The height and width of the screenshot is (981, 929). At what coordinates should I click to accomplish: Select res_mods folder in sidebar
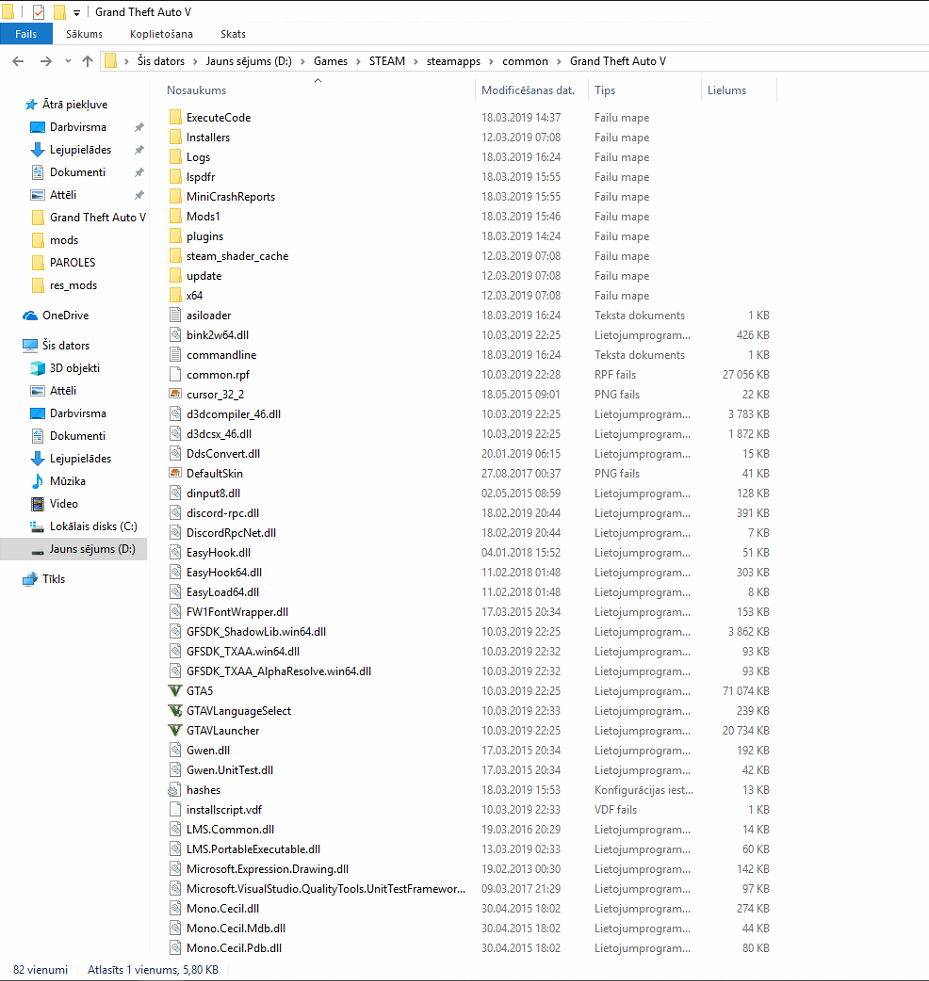pos(73,285)
